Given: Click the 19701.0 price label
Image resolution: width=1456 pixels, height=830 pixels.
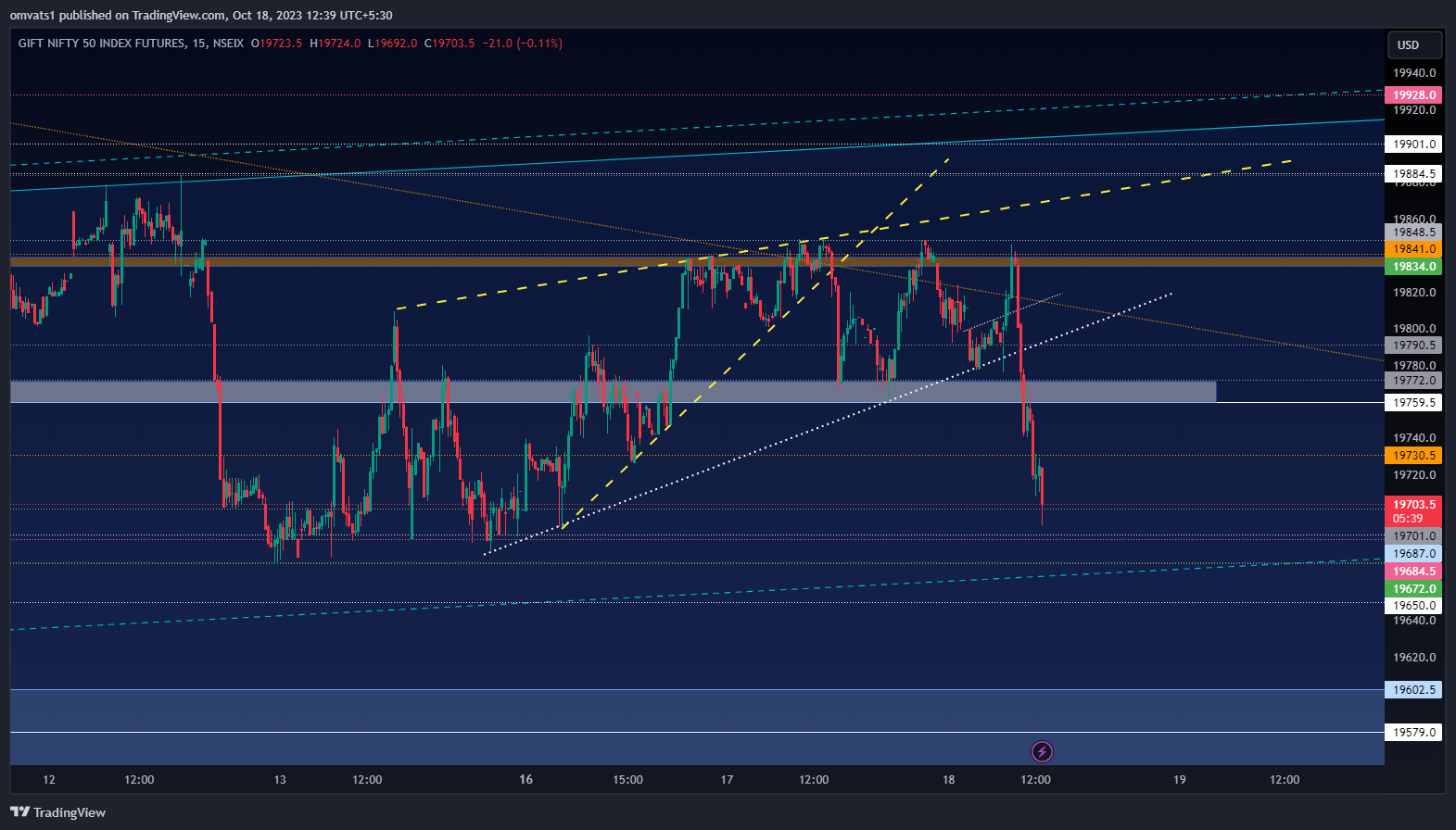Looking at the screenshot, I should pos(1414,536).
